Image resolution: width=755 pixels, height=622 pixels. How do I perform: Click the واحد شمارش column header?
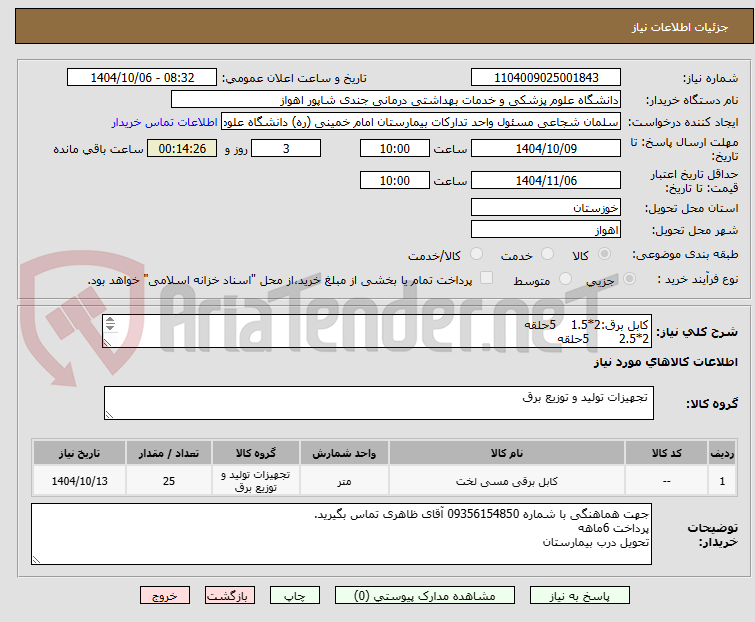(x=344, y=453)
